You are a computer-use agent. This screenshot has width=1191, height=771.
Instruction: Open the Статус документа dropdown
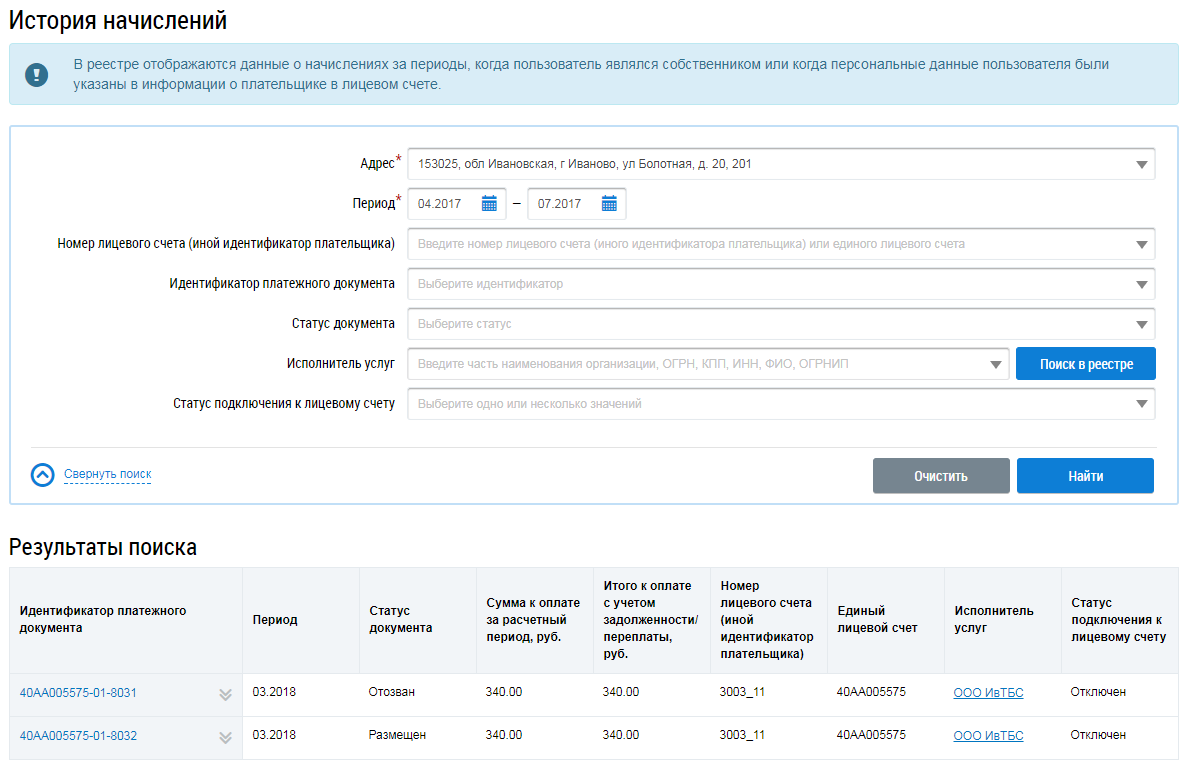tap(1141, 325)
